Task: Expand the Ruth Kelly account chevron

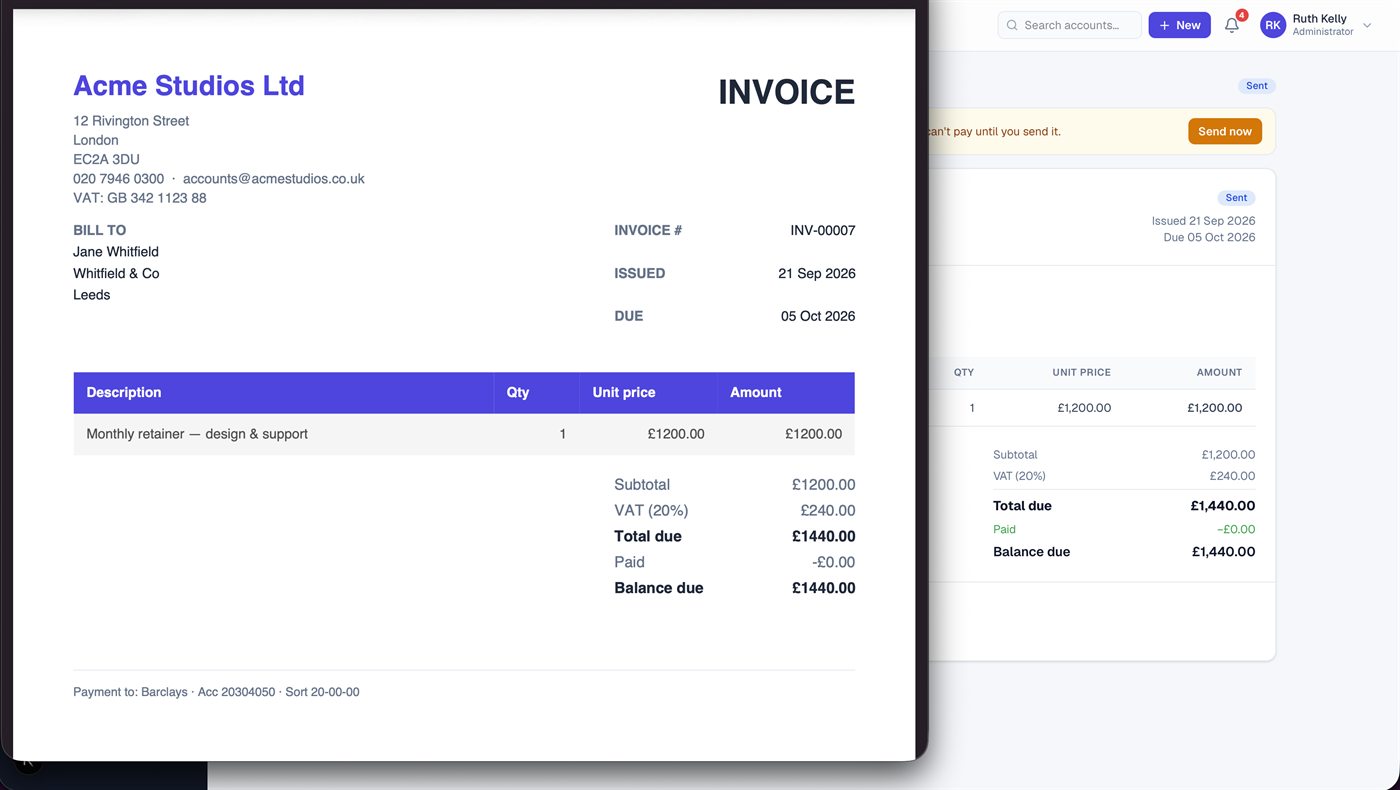Action: (x=1367, y=25)
